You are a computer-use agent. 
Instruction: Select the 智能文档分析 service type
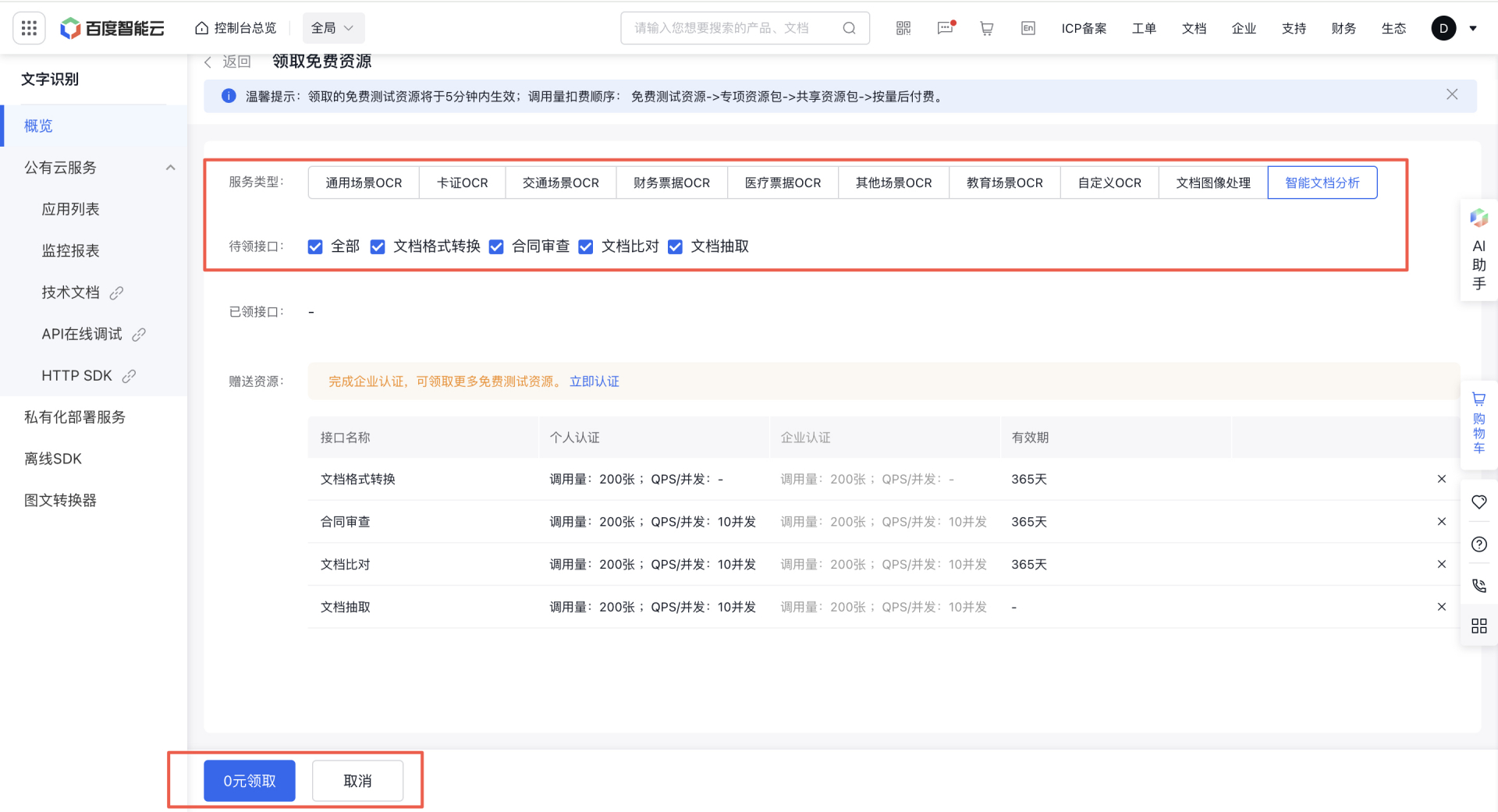click(1322, 183)
